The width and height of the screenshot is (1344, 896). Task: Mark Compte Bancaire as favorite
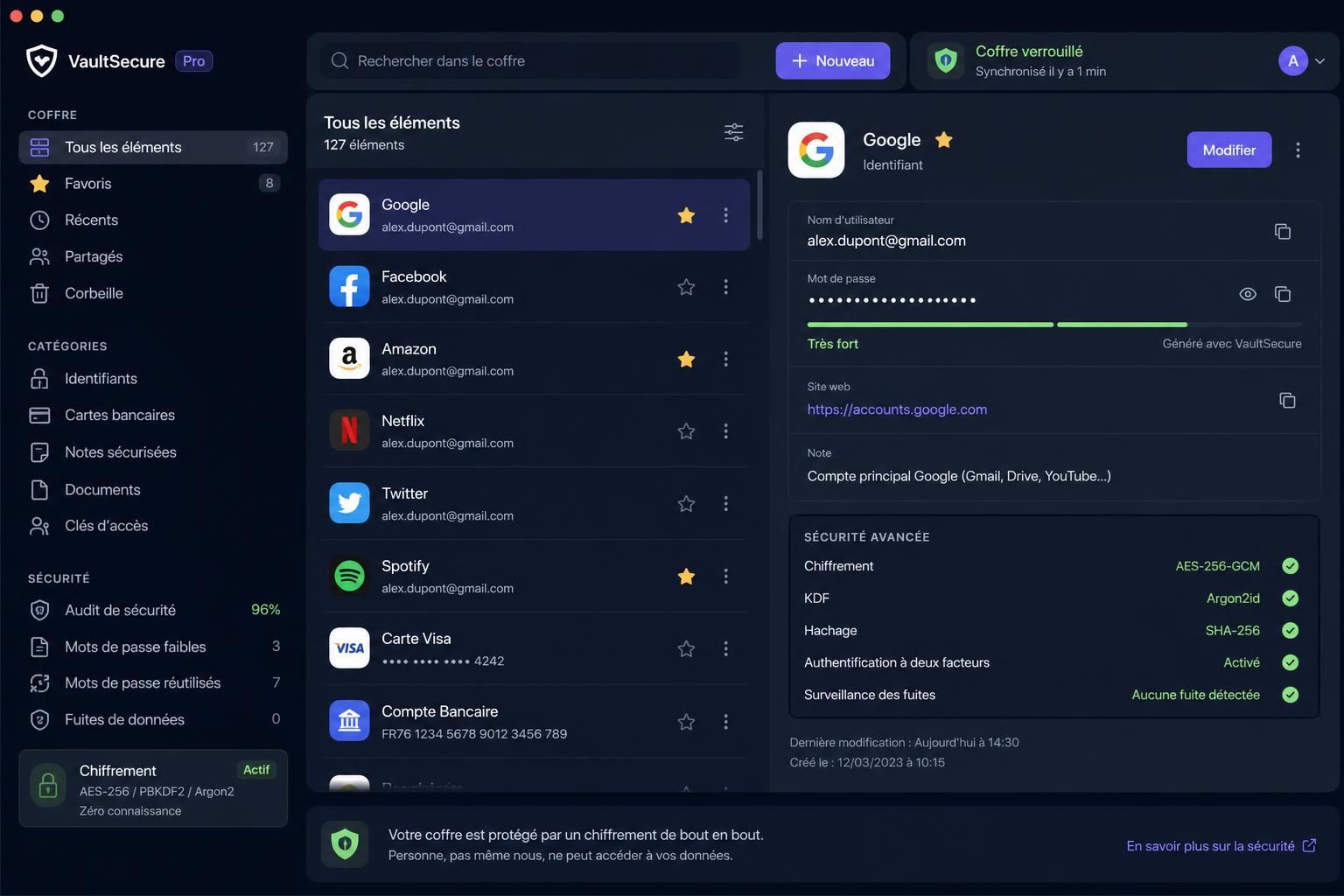point(687,722)
